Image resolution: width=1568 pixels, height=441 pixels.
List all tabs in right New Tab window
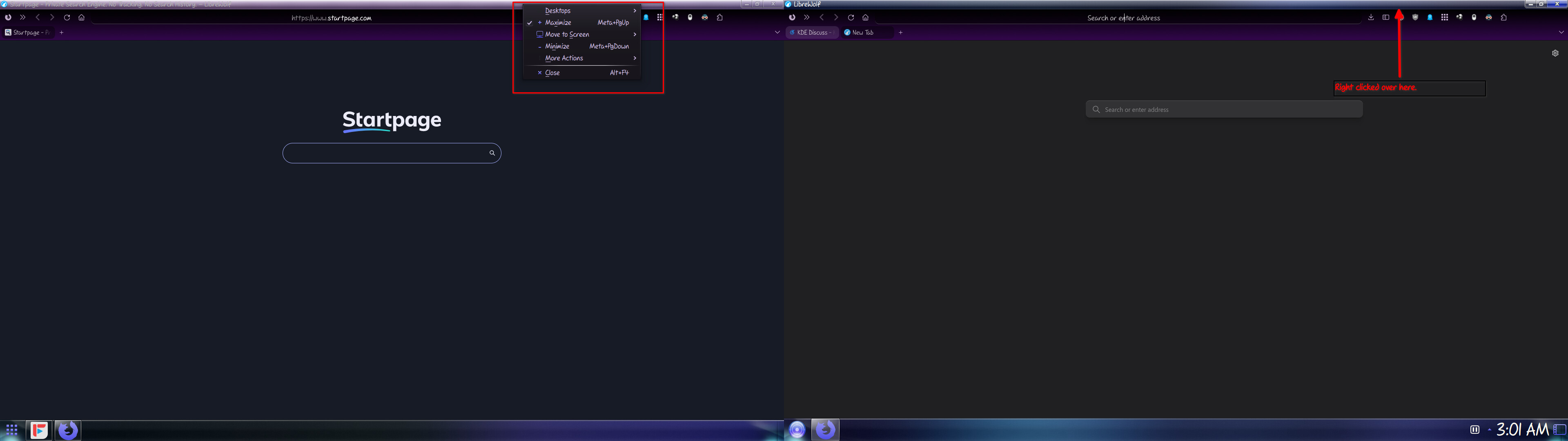(x=1561, y=32)
